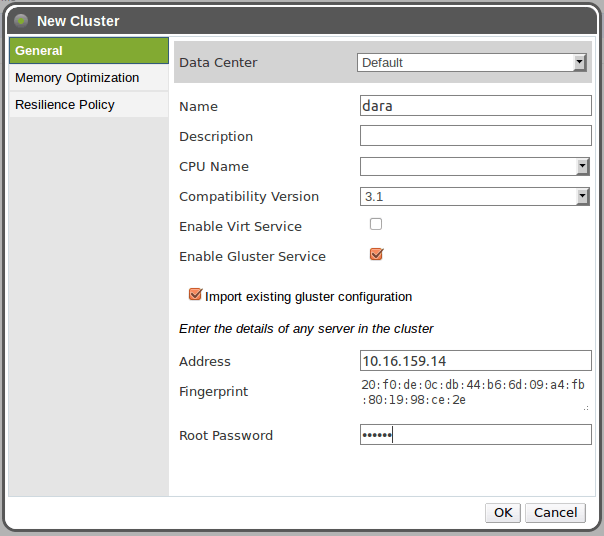Open the Resilience Policy tab
This screenshot has height=536, width=604.
[x=88, y=105]
